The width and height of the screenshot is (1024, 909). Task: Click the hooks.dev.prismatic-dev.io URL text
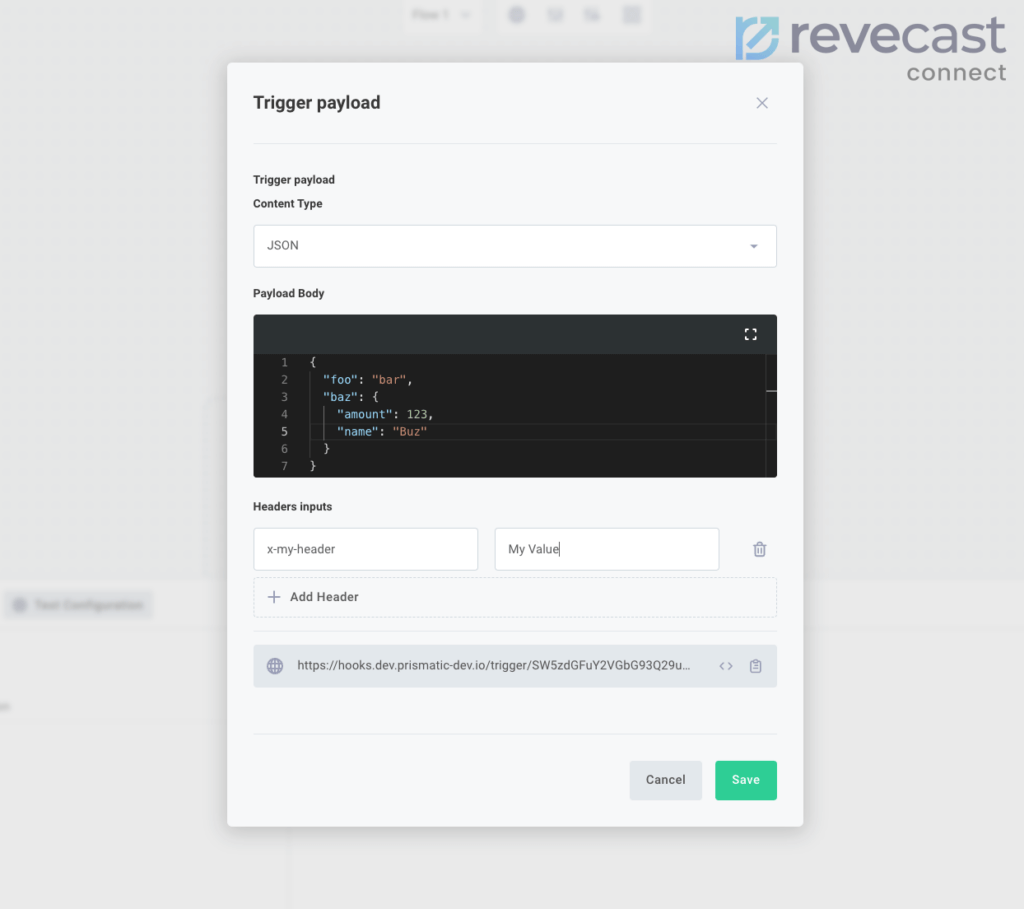493,666
